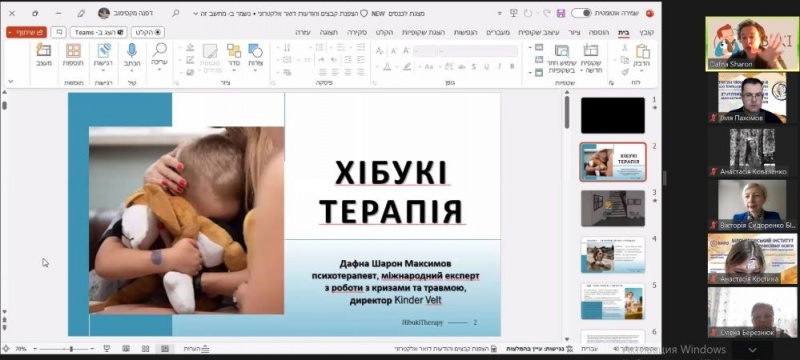The width and height of the screenshot is (800, 360).
Task: Click the Reset slide icon
Action: point(539,60)
